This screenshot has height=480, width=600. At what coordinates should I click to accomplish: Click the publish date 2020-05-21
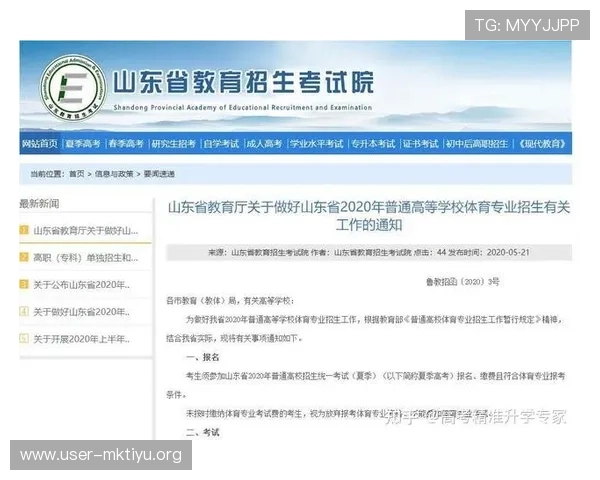[508, 252]
